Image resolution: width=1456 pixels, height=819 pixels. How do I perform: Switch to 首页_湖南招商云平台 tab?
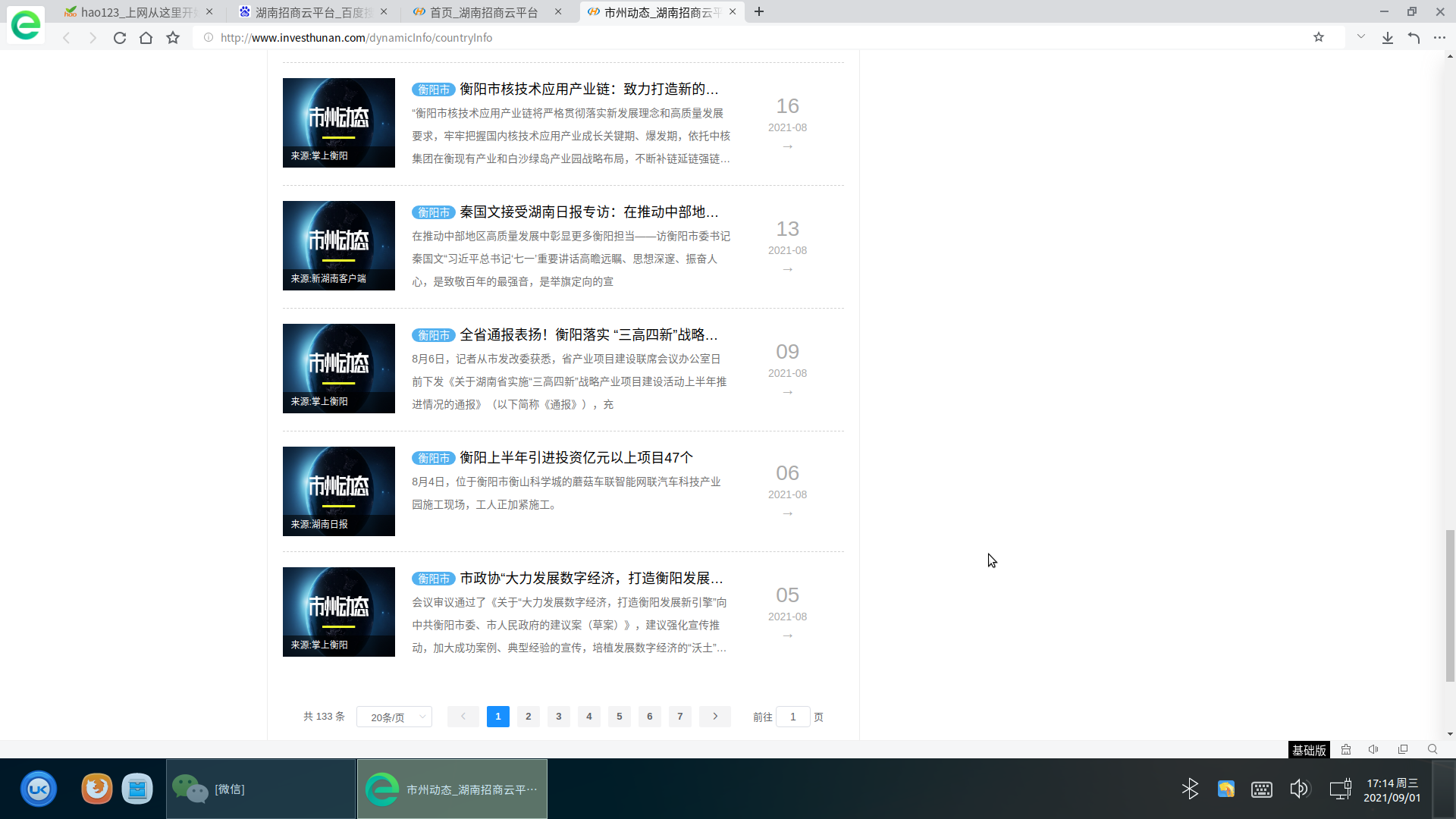485,12
